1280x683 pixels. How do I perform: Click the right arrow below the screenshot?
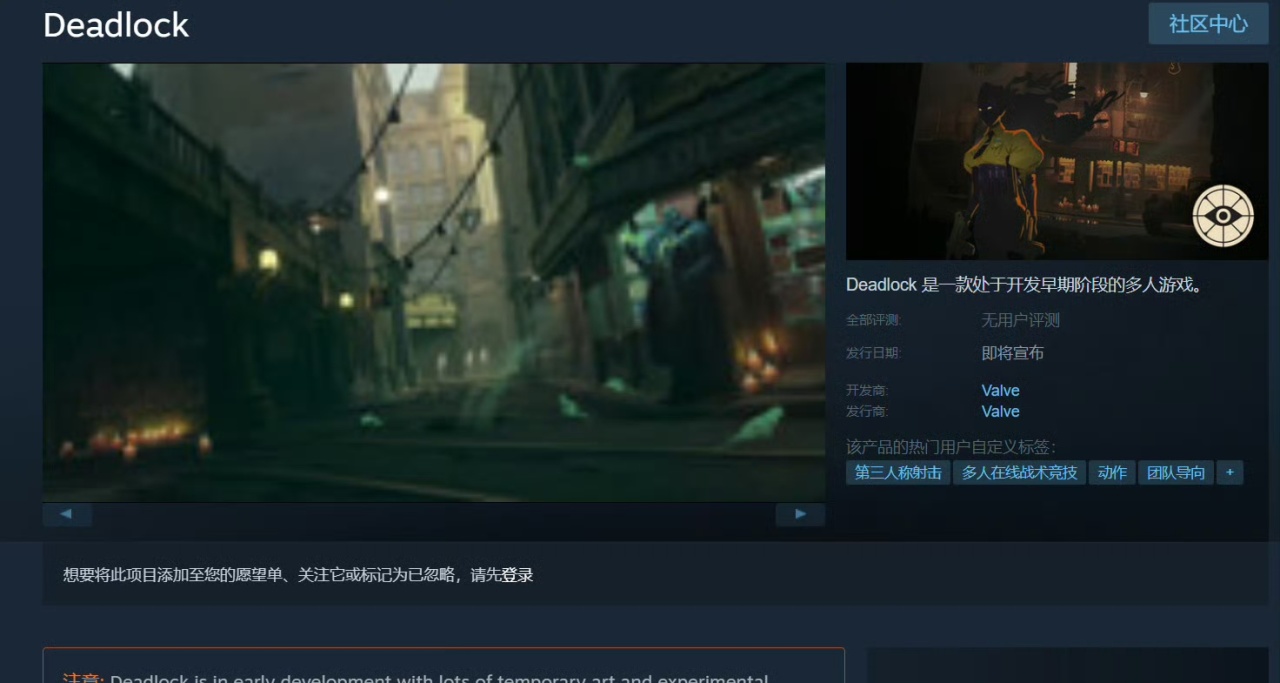tap(800, 514)
